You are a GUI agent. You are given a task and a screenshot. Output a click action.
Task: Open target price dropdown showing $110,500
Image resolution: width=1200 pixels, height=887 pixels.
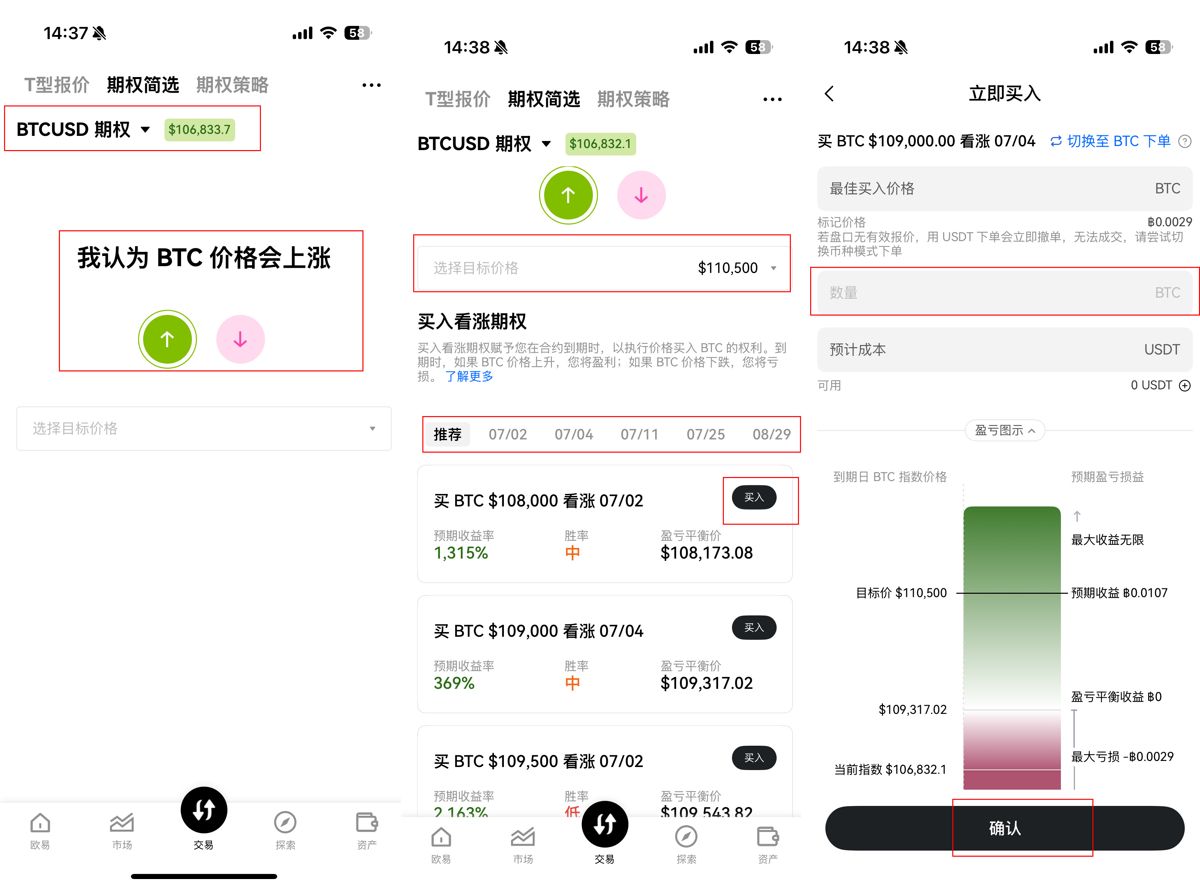click(603, 268)
